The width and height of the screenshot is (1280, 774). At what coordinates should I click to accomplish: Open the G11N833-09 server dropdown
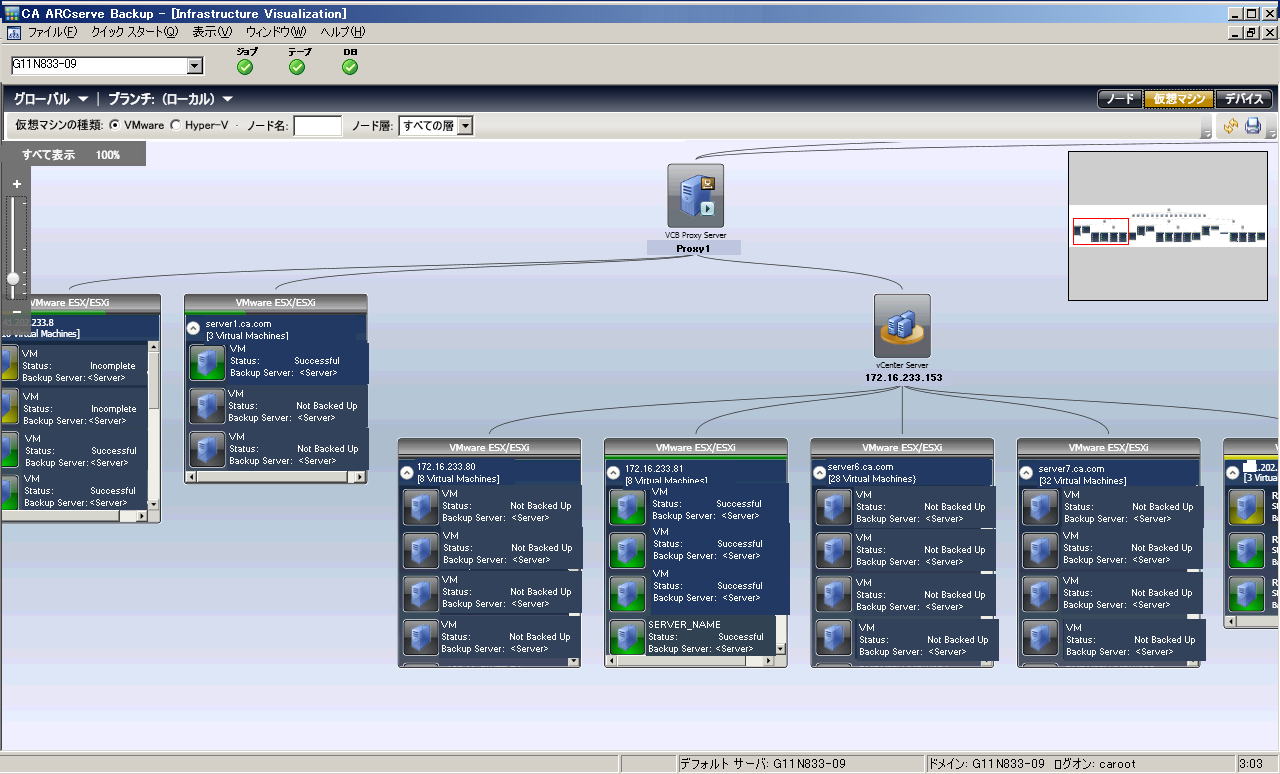point(195,66)
